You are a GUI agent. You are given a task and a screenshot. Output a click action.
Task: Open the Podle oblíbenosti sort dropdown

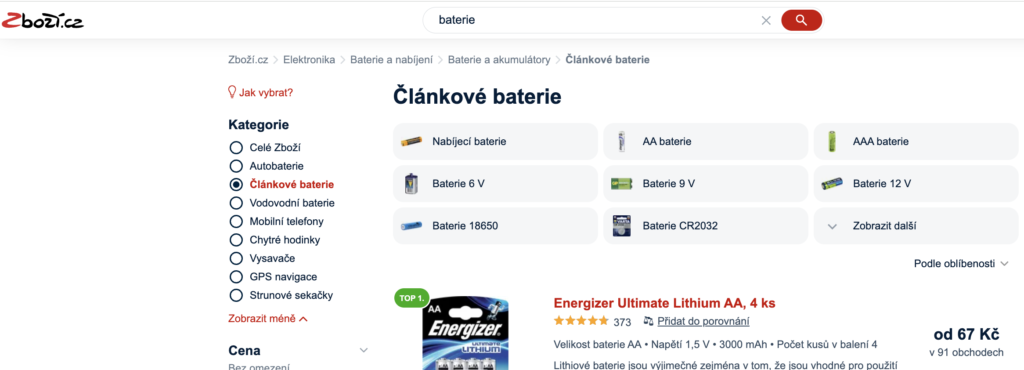[x=961, y=264]
